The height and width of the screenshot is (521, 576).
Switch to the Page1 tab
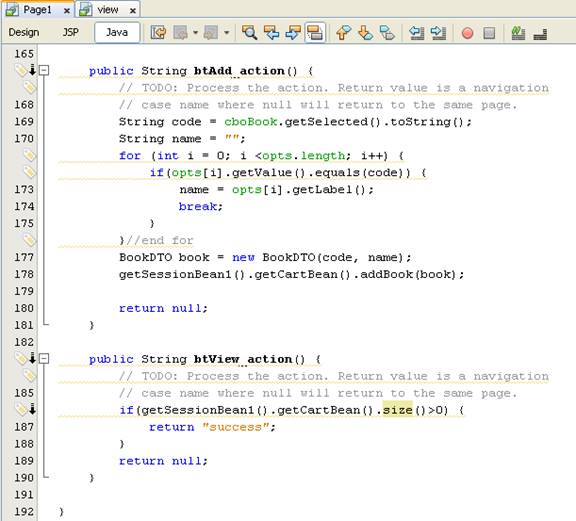click(x=37, y=10)
